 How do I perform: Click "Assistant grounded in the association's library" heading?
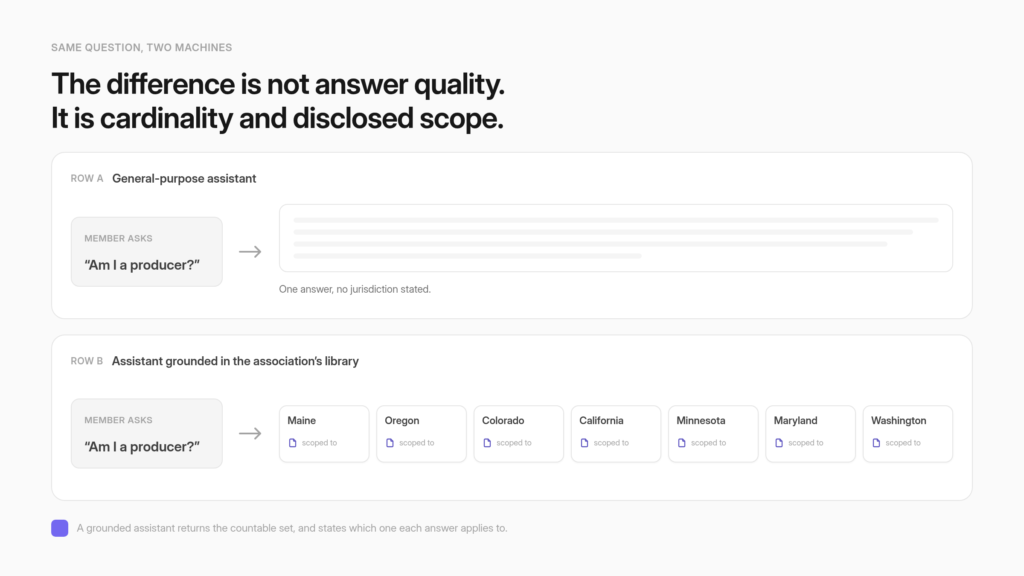235,361
